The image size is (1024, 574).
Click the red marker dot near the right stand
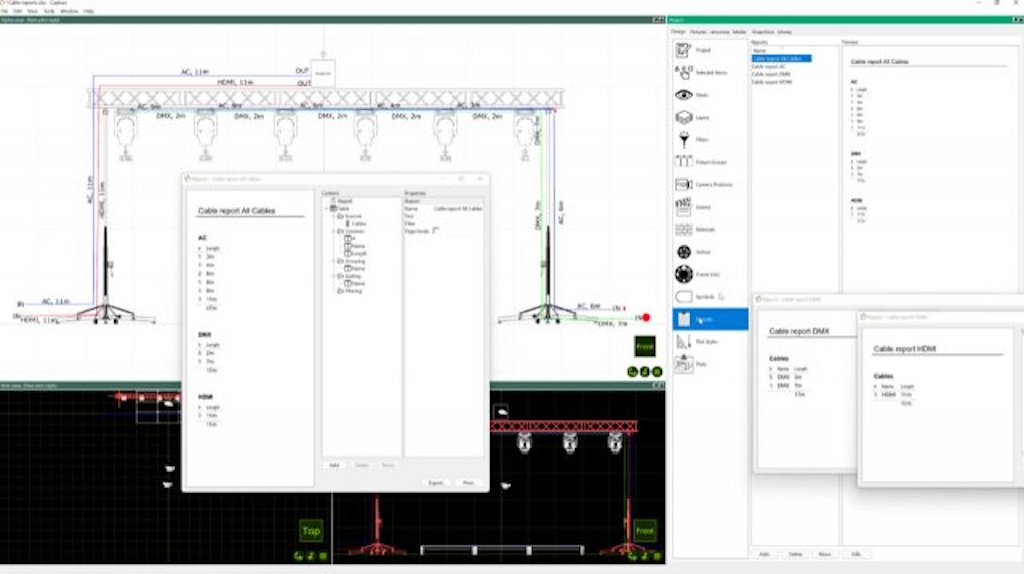(x=645, y=318)
